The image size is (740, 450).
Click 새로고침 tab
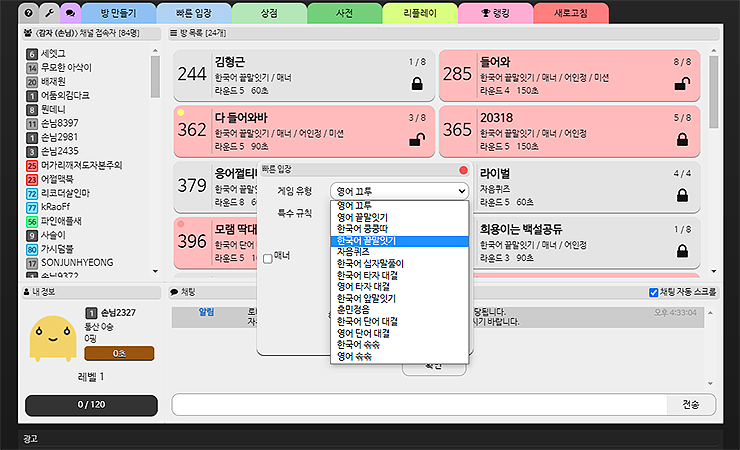571,13
